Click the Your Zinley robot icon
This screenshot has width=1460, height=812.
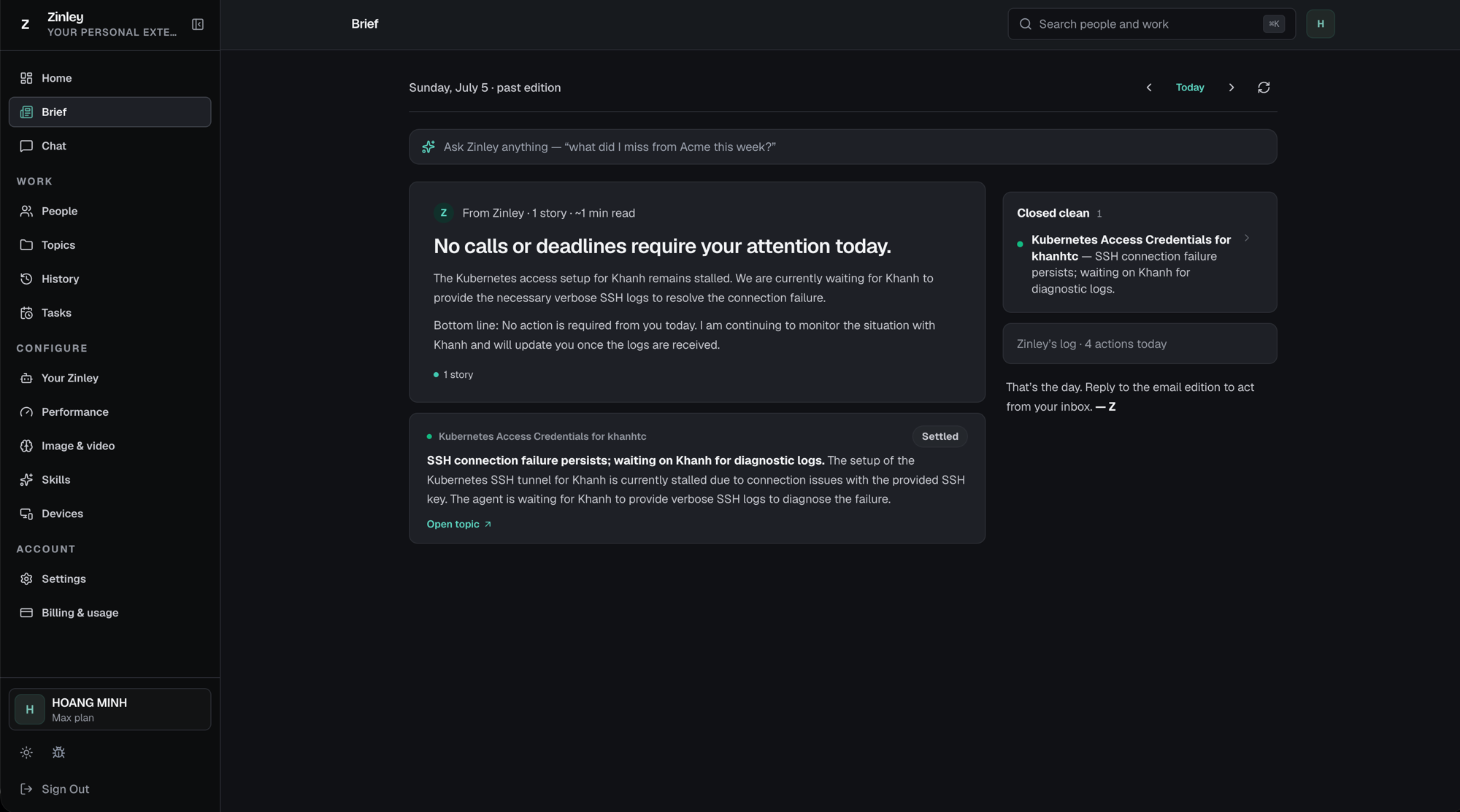pyautogui.click(x=26, y=378)
